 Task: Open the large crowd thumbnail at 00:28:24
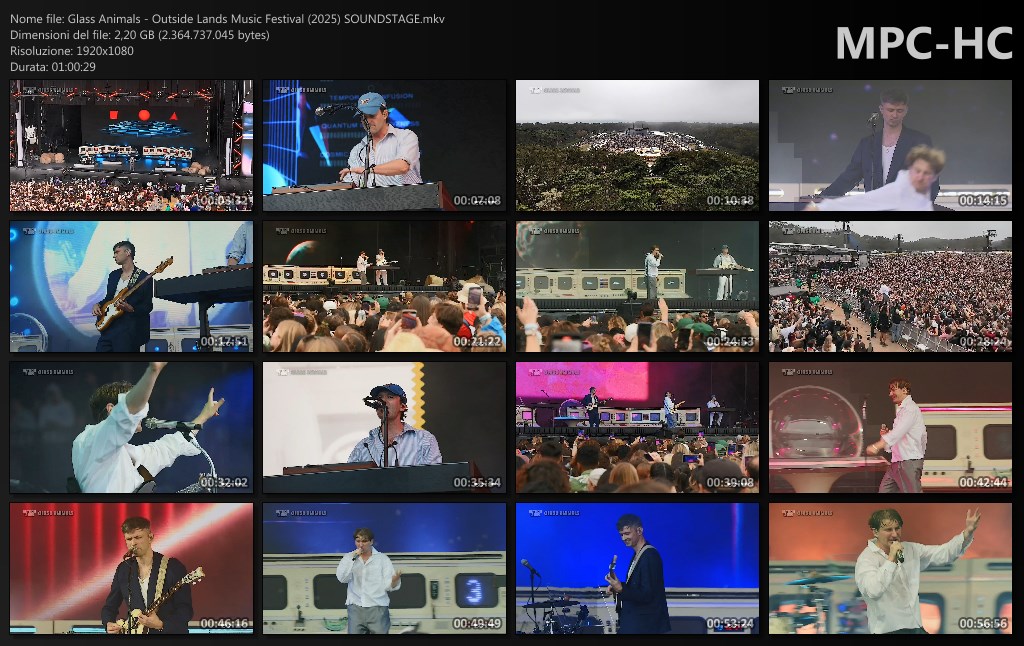[890, 286]
